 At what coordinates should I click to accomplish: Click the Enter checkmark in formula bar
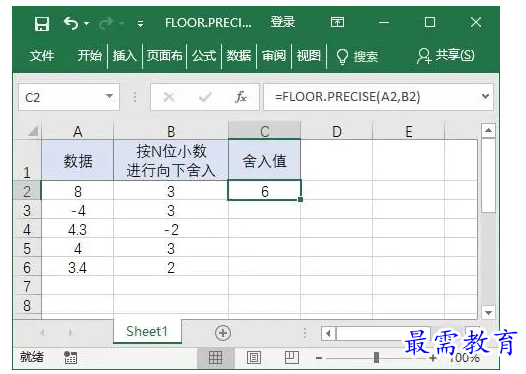pyautogui.click(x=205, y=97)
